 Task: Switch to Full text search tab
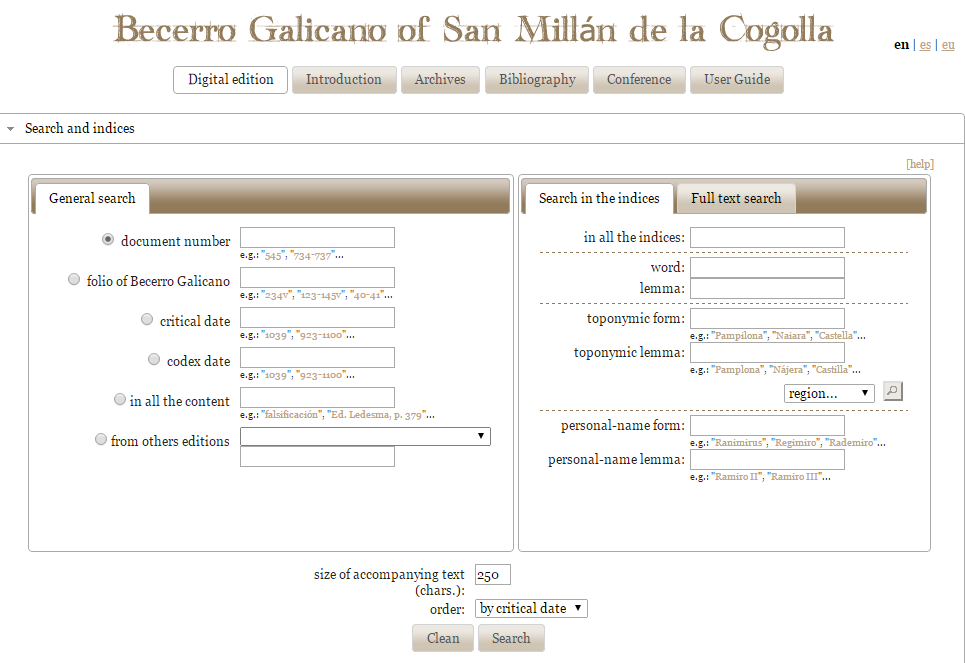(736, 198)
